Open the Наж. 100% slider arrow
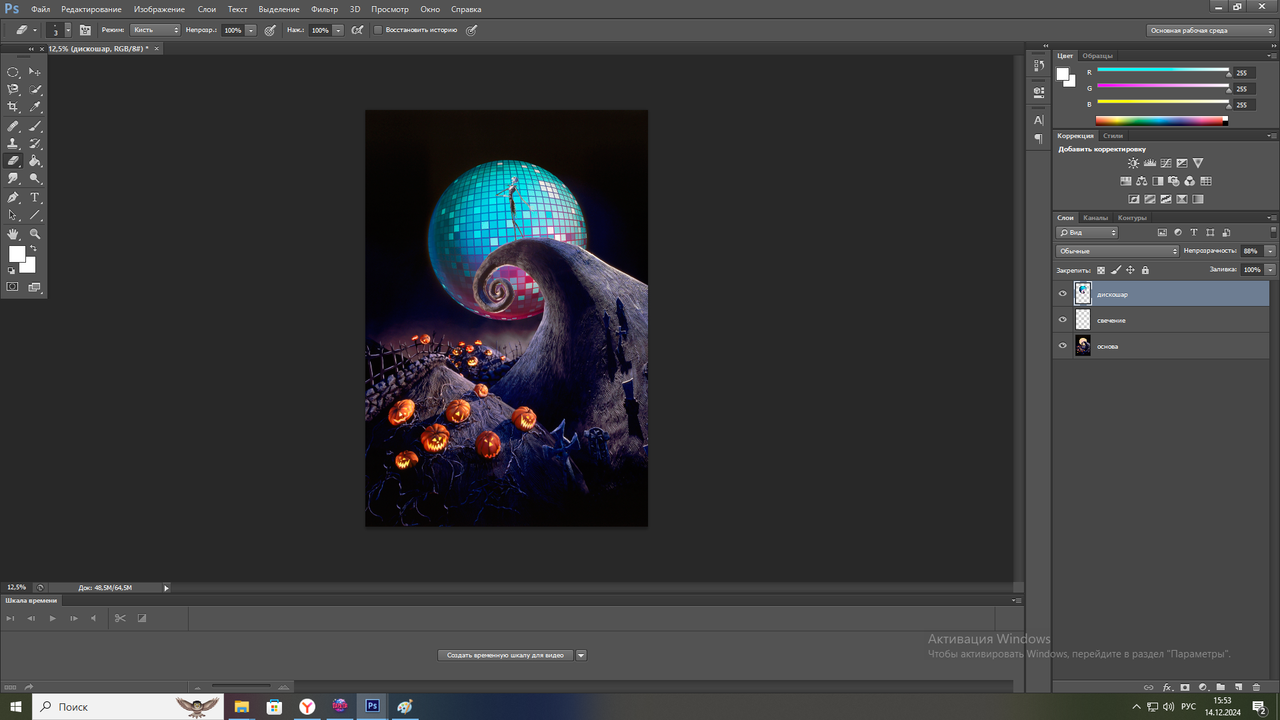Viewport: 1280px width, 720px height. [x=338, y=30]
